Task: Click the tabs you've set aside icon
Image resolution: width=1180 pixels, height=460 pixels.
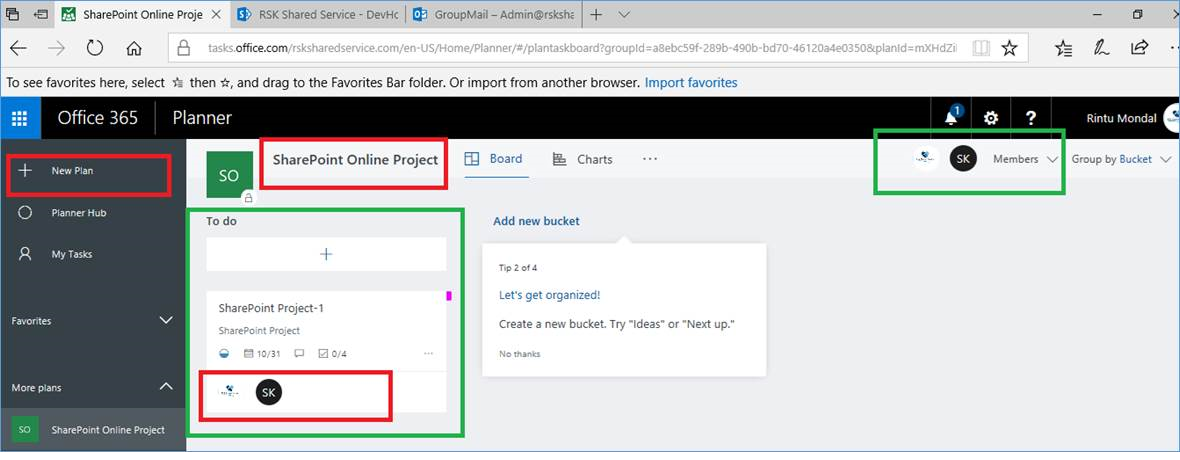Action: pos(13,14)
